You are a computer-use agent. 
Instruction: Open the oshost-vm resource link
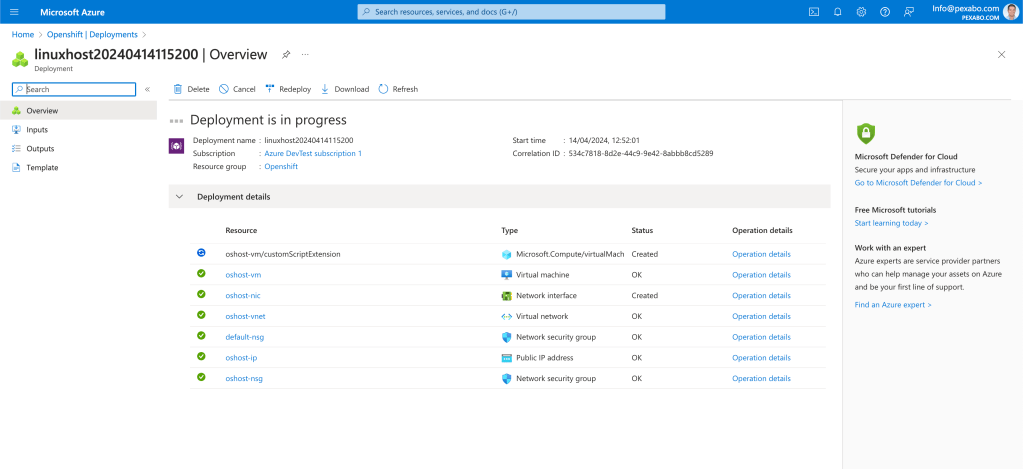pyautogui.click(x=243, y=275)
